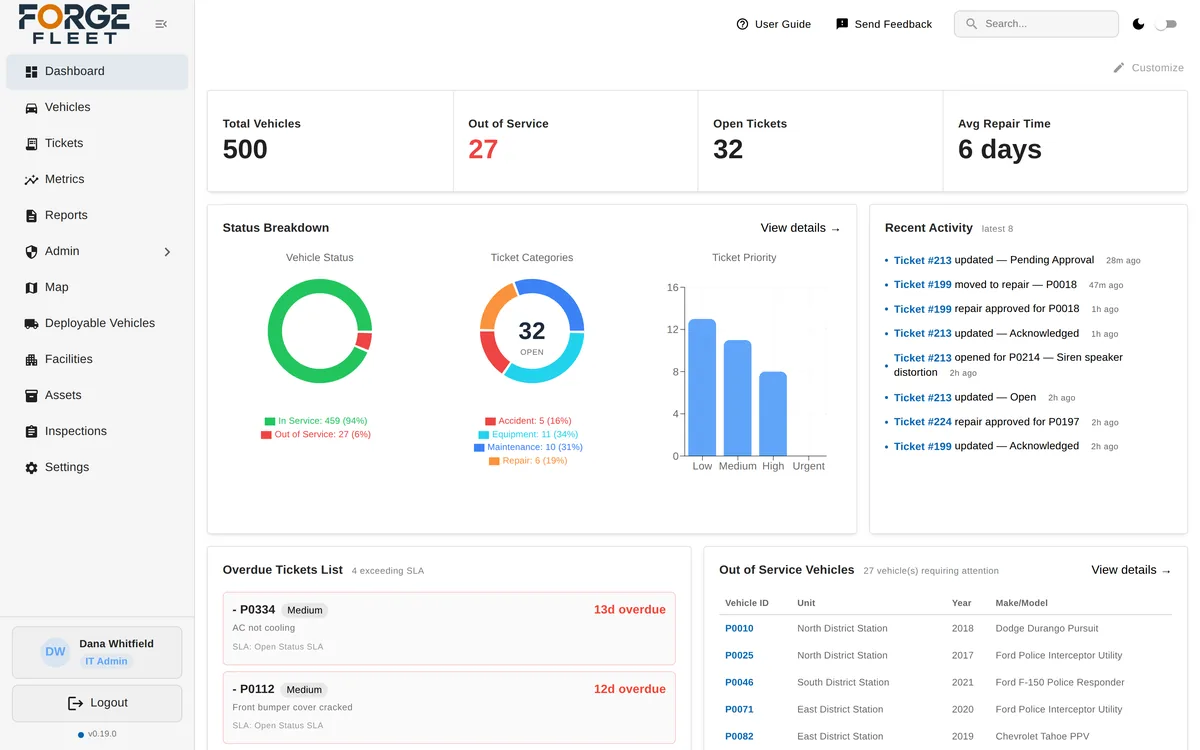
Task: Click the Search input field
Action: point(1036,24)
